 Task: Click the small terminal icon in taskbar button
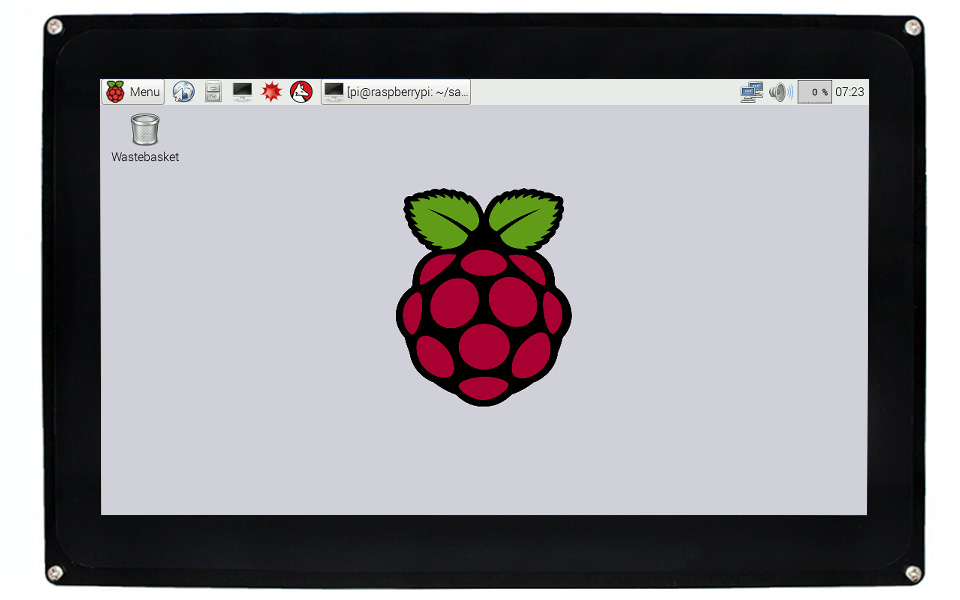point(334,92)
